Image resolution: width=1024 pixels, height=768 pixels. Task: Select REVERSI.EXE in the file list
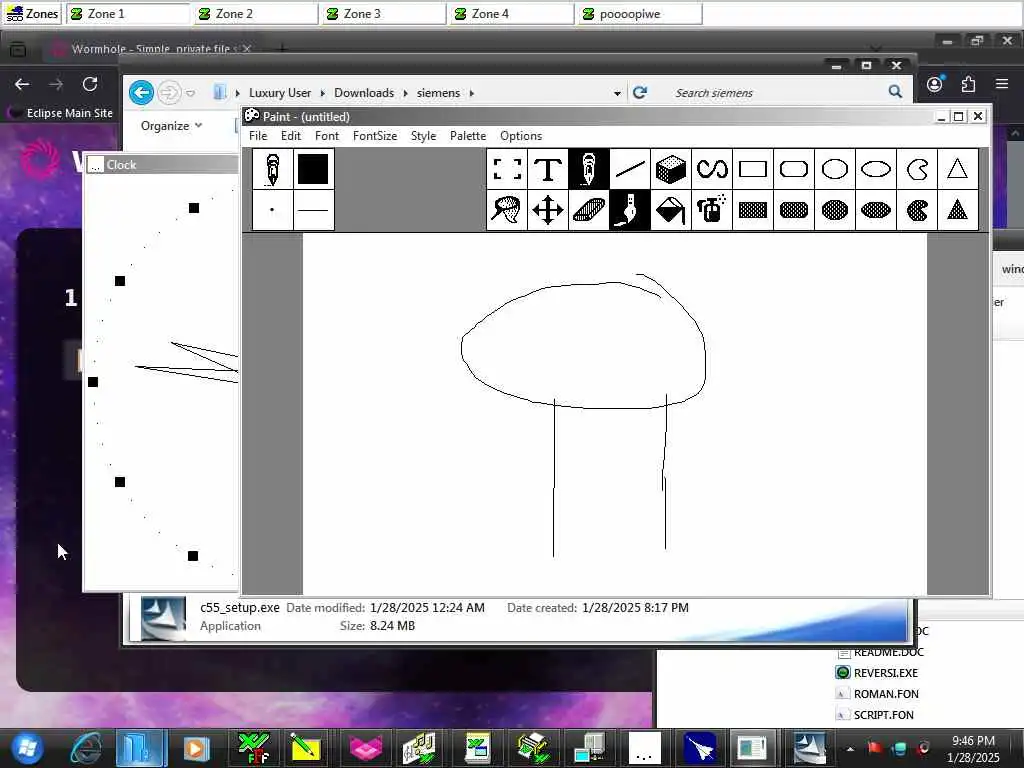tap(877, 673)
